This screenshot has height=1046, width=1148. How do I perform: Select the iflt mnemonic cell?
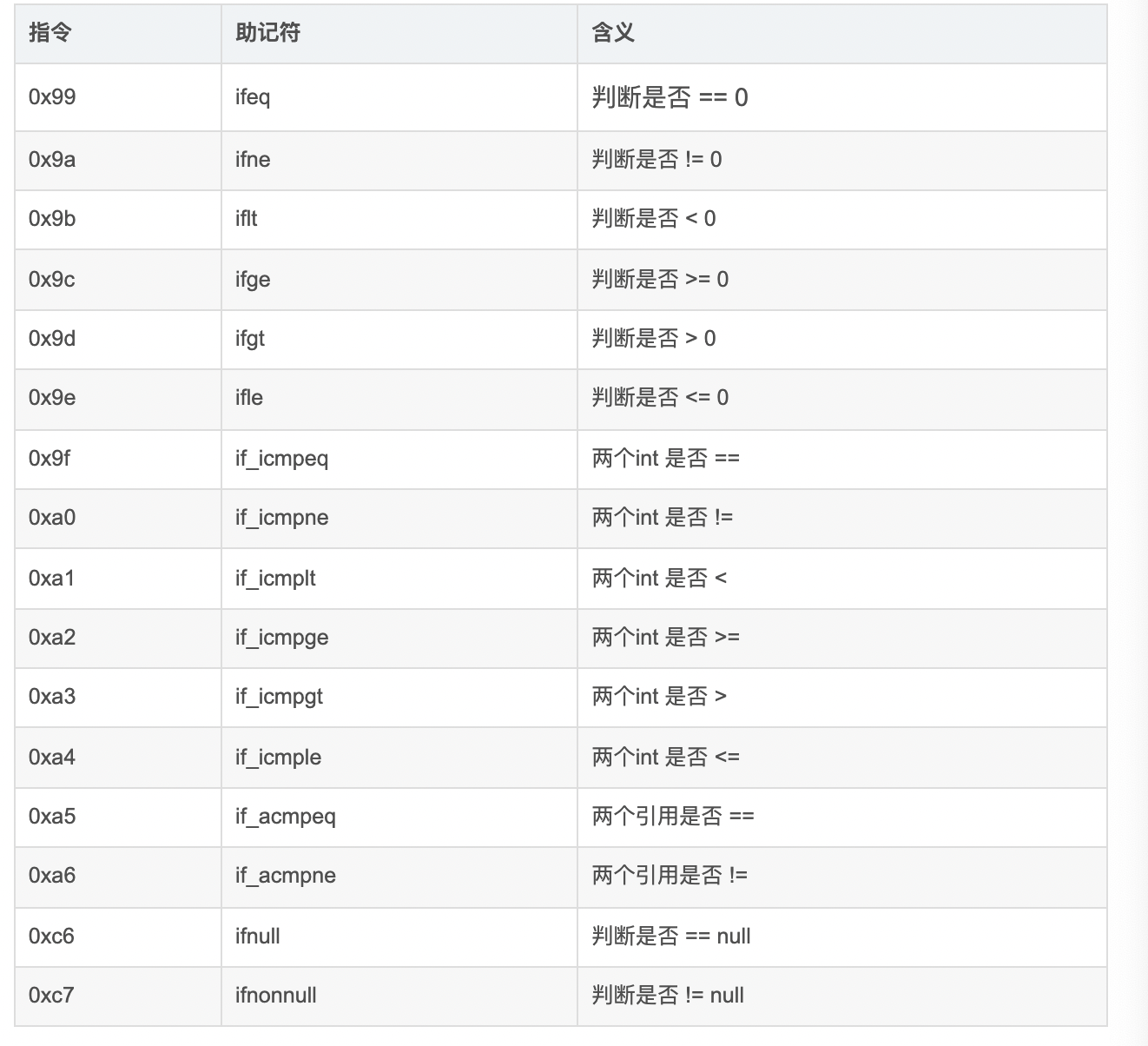[399, 220]
